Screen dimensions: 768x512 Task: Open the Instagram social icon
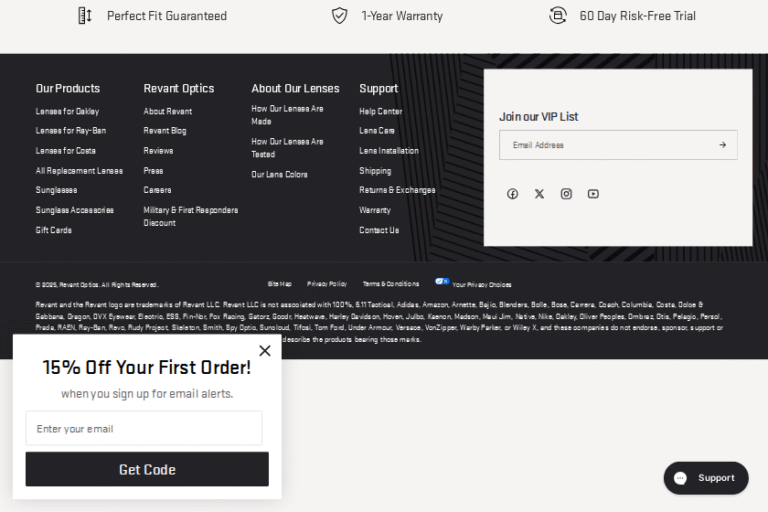(x=566, y=194)
